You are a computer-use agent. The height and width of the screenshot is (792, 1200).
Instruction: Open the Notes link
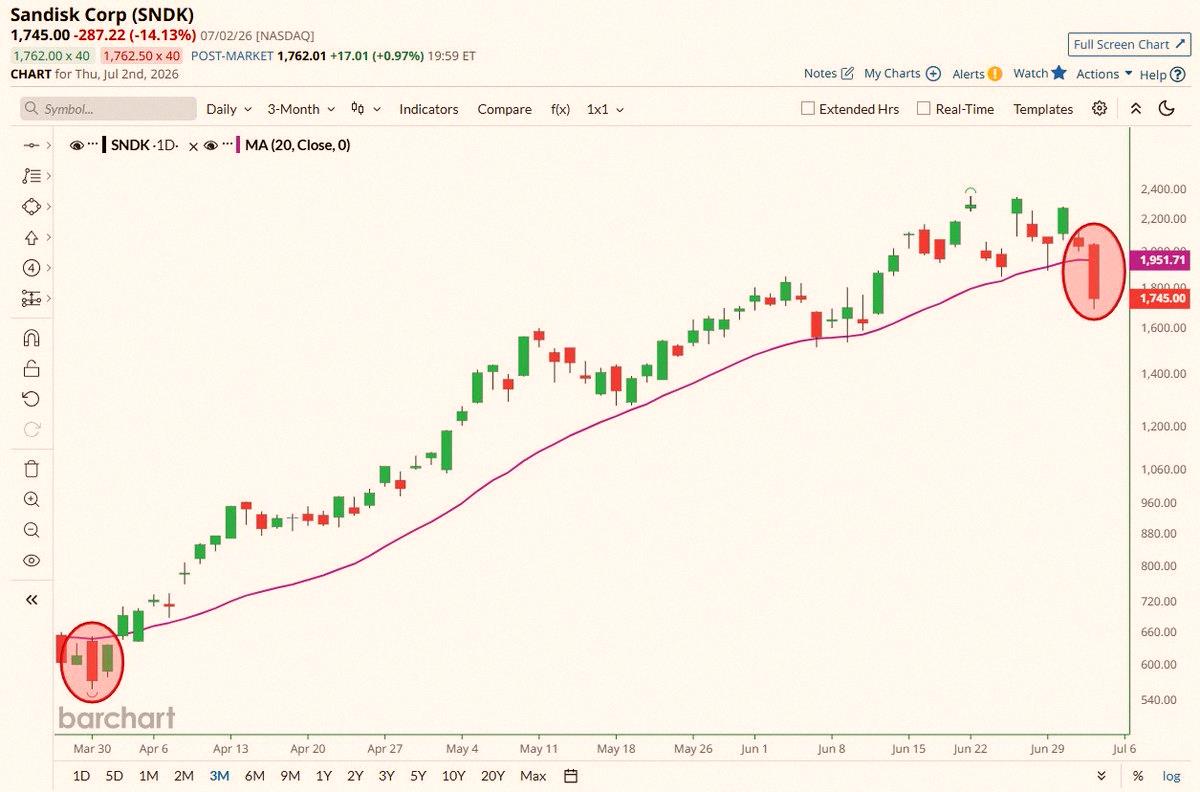tap(820, 73)
